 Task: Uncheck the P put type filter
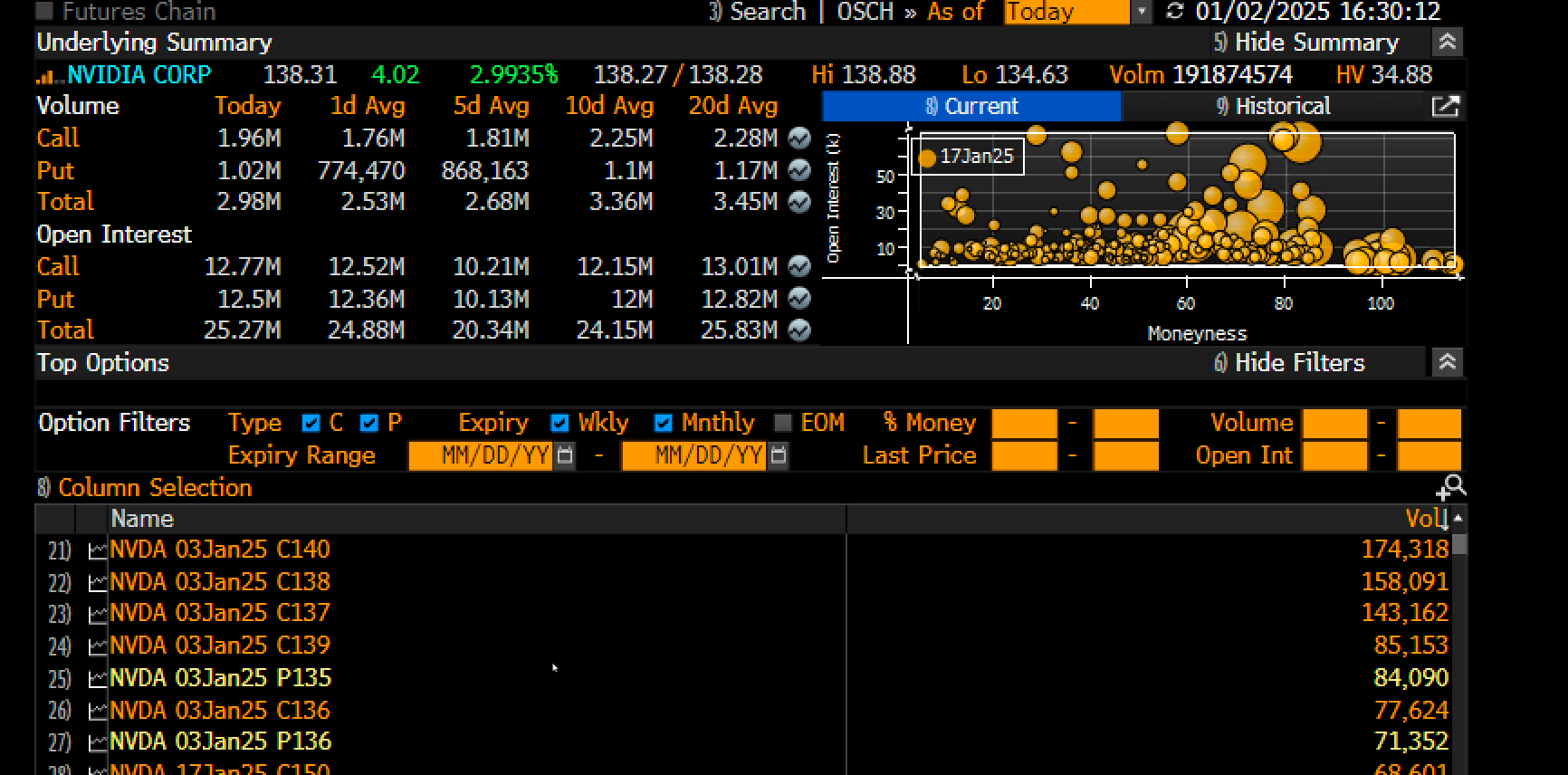(x=368, y=423)
